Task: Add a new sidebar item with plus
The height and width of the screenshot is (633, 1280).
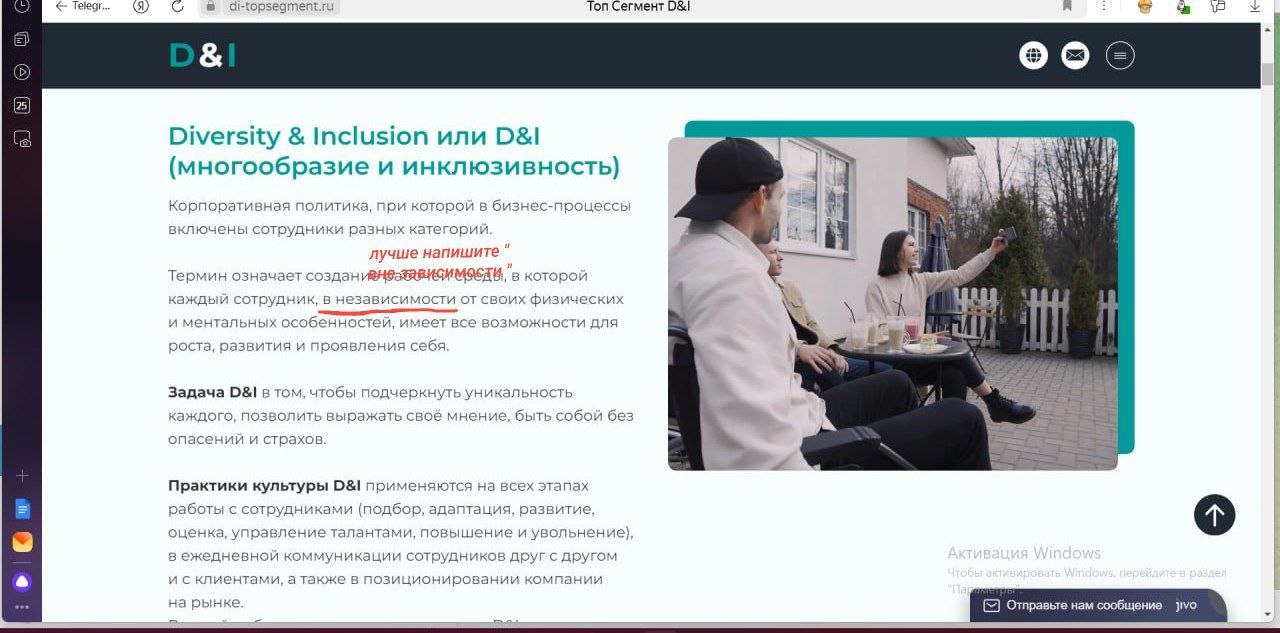Action: [22, 476]
